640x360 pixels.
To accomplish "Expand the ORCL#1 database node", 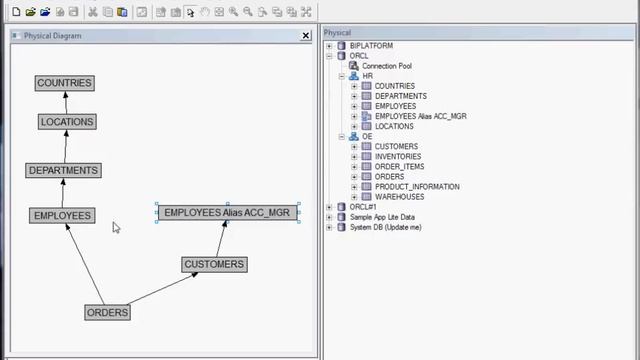I will point(329,207).
